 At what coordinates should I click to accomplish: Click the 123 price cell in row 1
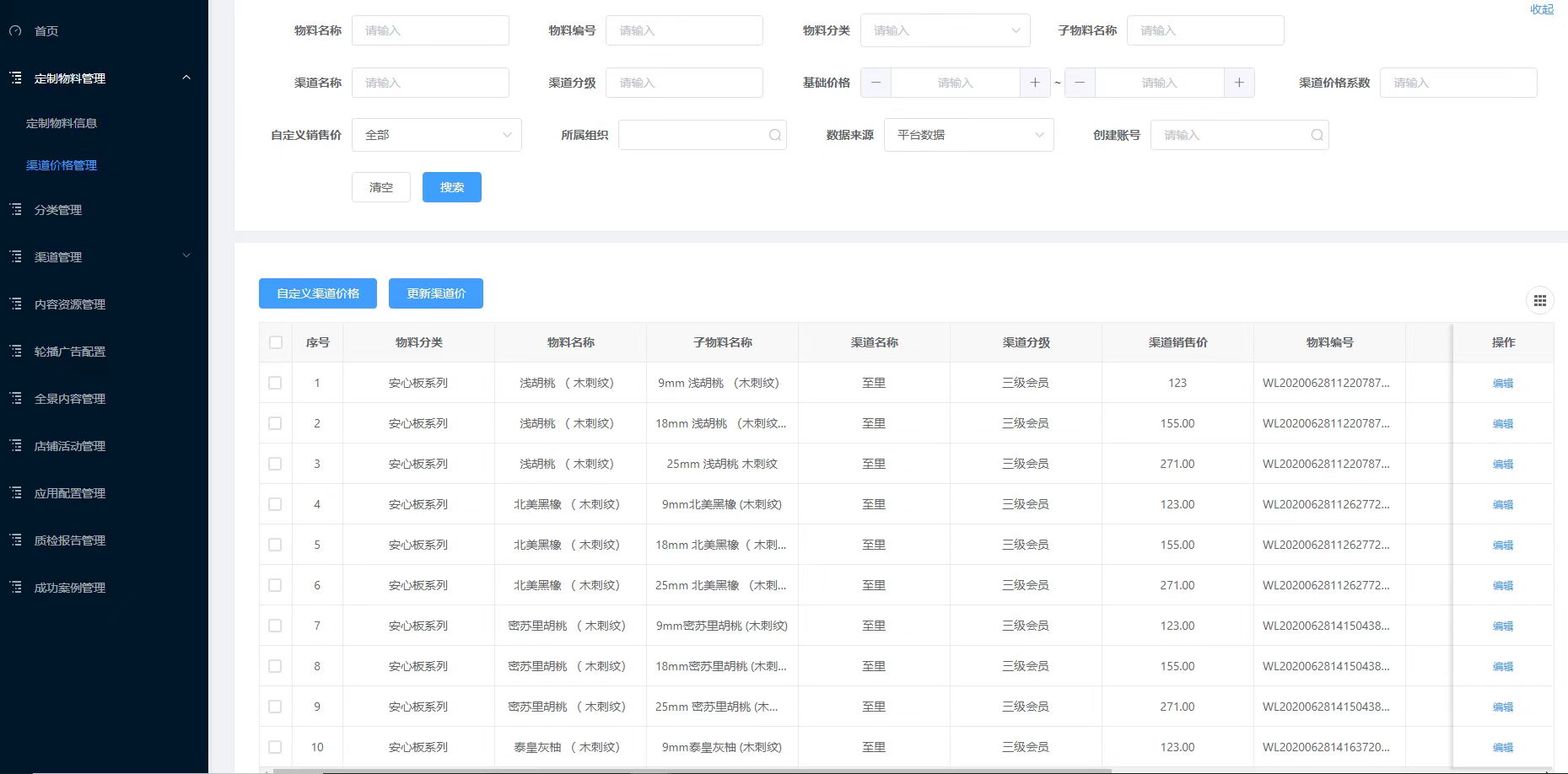tap(1177, 383)
